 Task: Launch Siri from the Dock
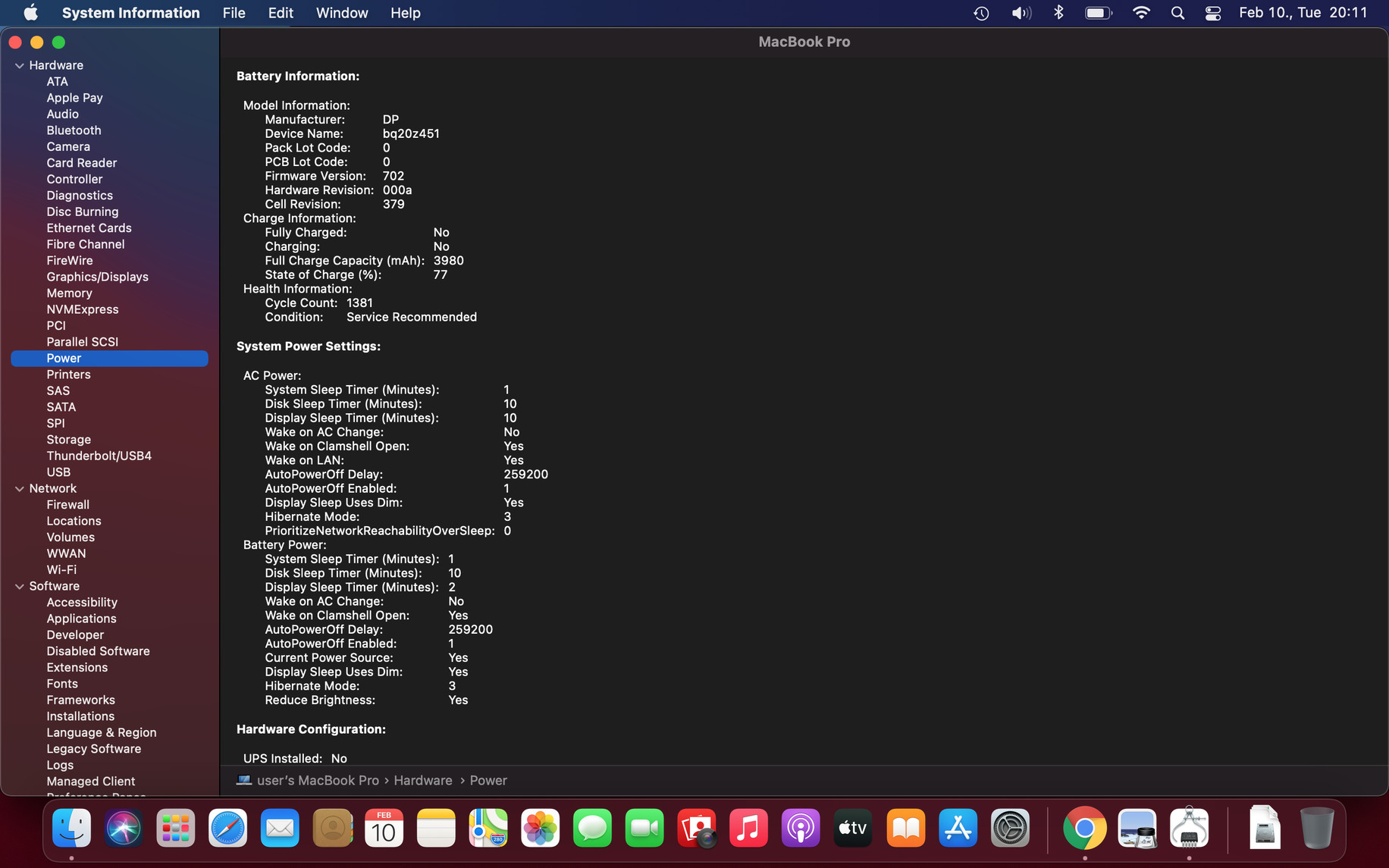pos(124,828)
